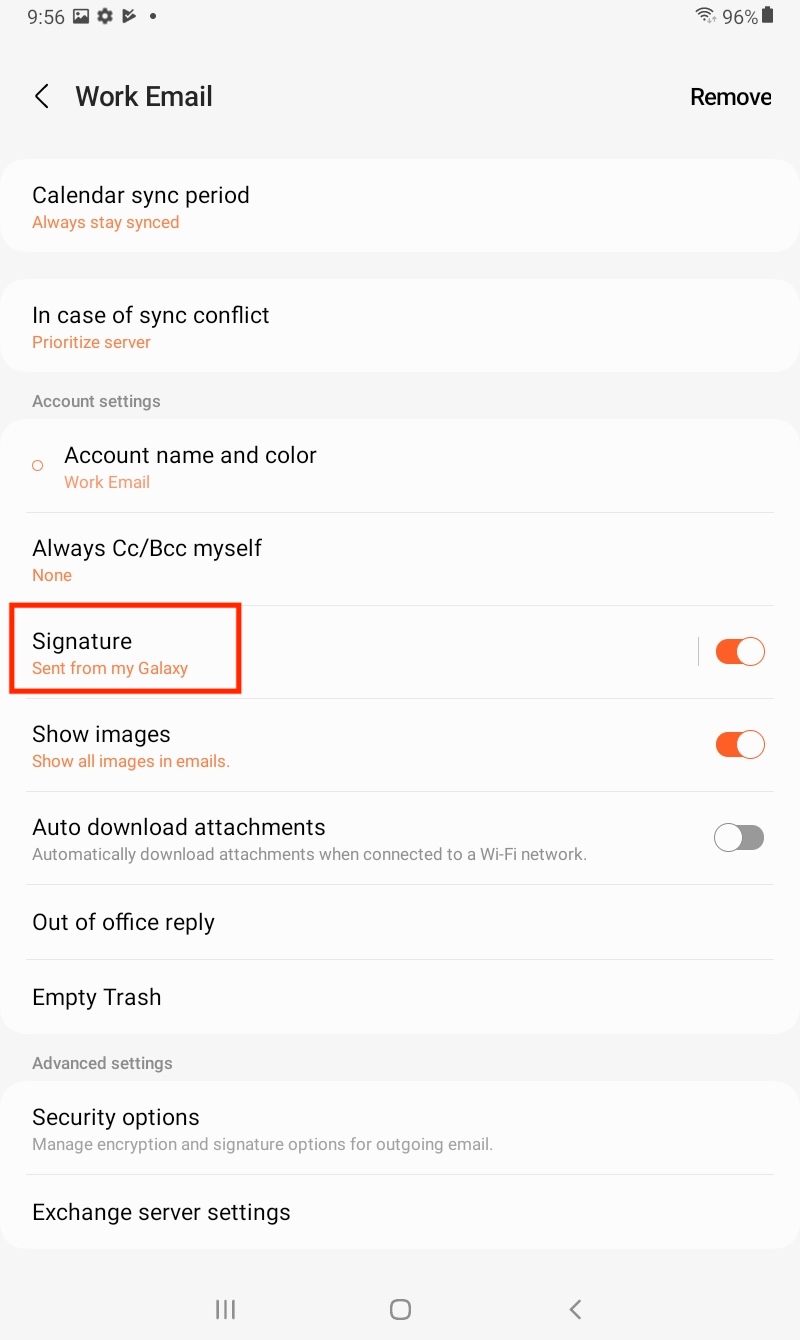Tap the battery status icon
Screen dimensions: 800x1340
pyautogui.click(x=768, y=16)
